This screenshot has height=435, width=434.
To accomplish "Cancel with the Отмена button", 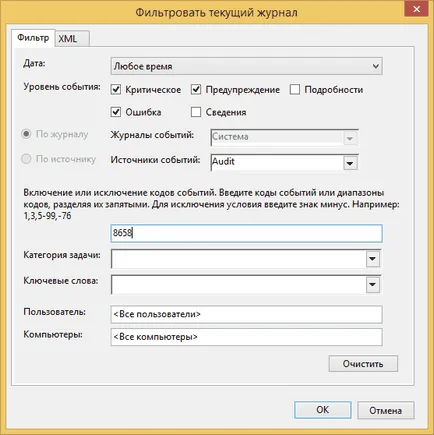I will click(x=386, y=410).
